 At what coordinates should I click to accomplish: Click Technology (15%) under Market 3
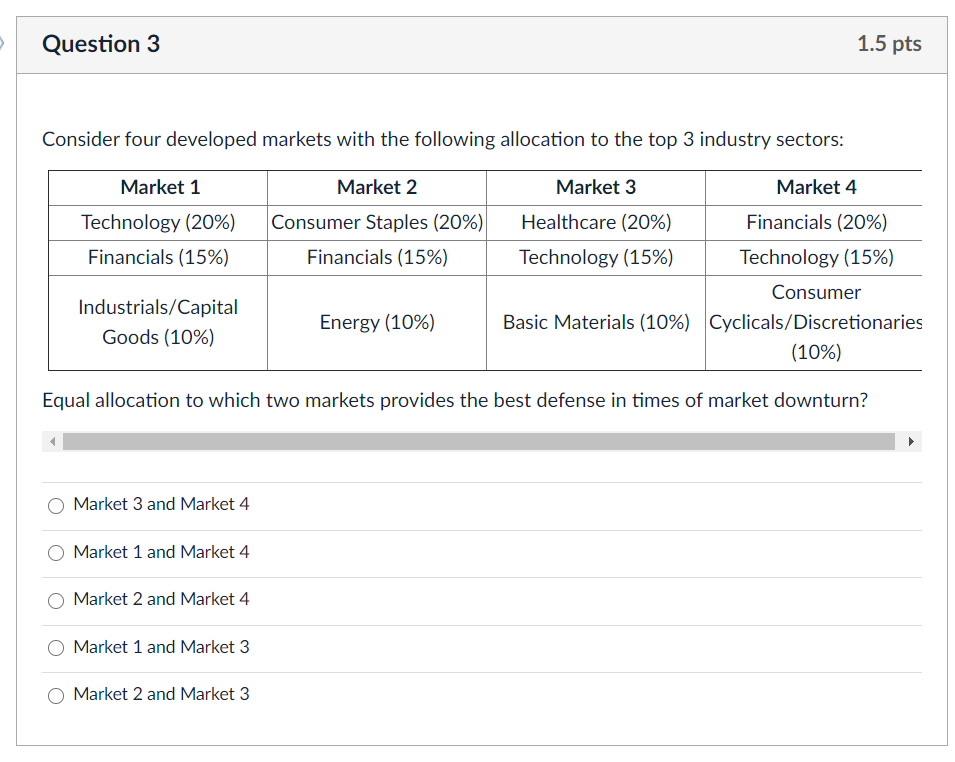pos(596,258)
